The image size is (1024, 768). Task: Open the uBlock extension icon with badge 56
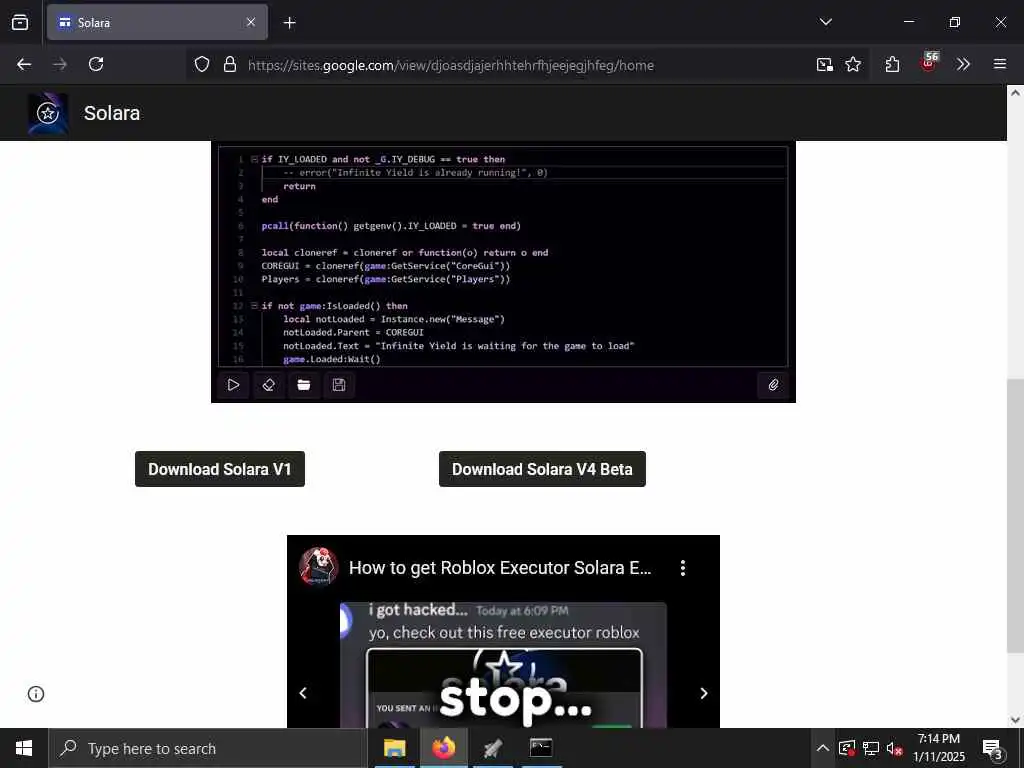pos(929,63)
